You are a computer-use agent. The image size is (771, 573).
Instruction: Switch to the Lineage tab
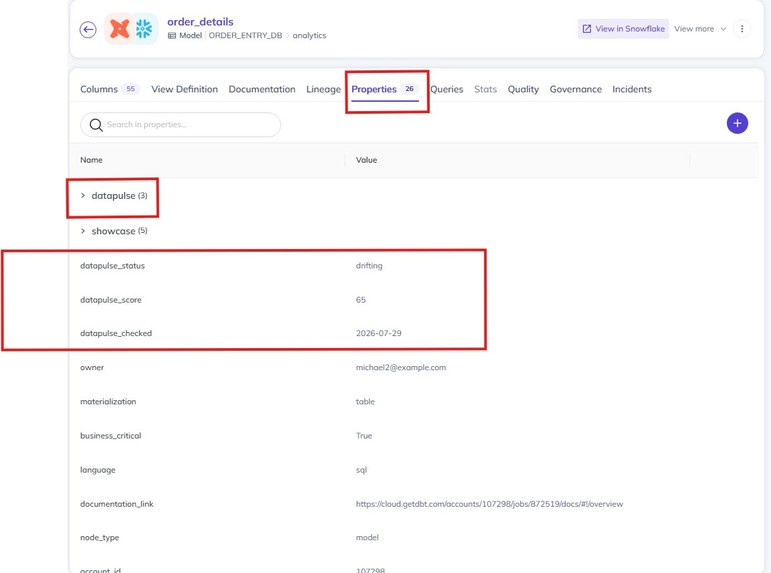pos(324,90)
